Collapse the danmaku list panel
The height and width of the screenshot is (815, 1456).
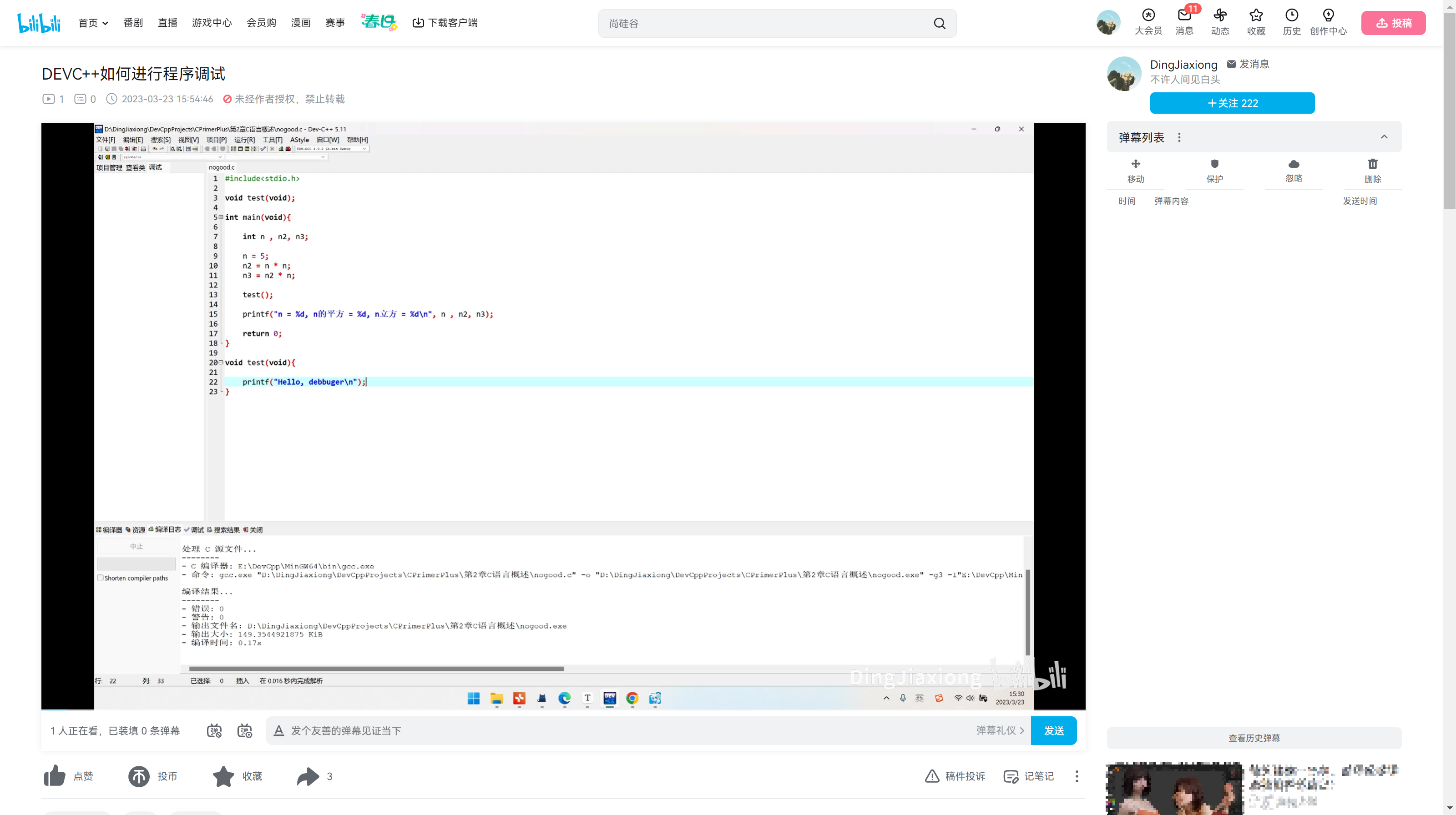pos(1384,137)
